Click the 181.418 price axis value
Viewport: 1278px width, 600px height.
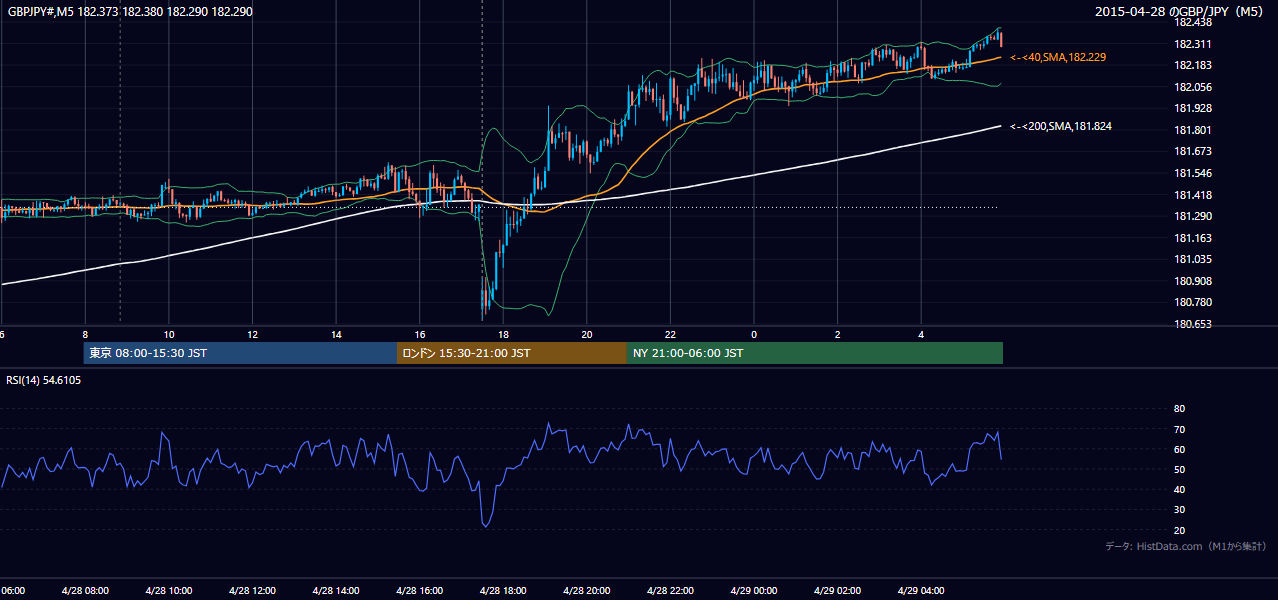point(1192,195)
